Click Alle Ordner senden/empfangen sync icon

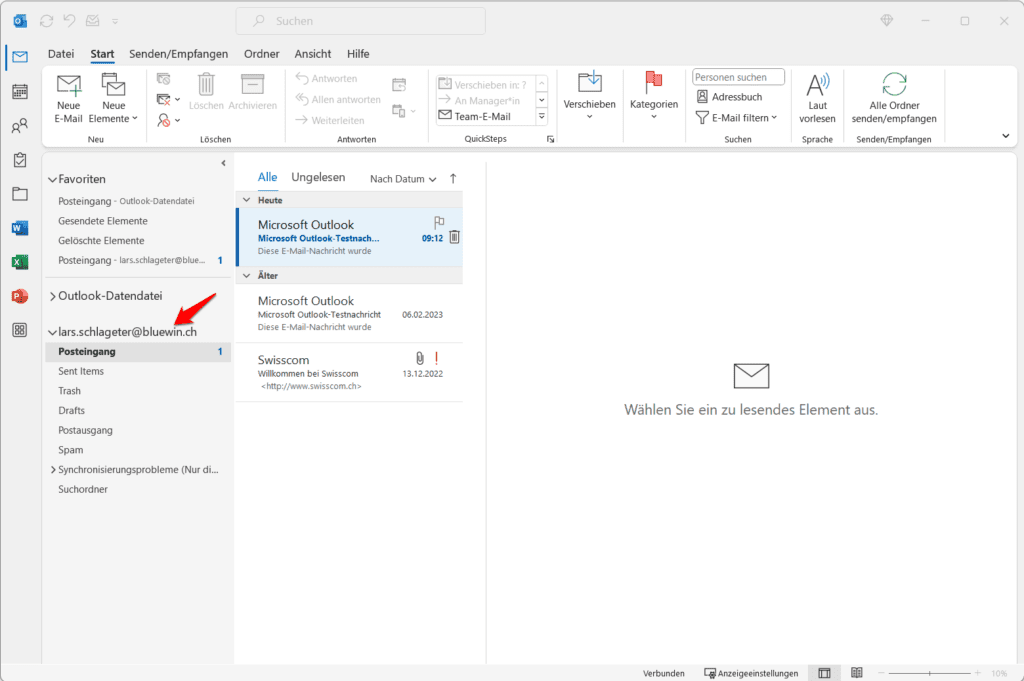[894, 84]
